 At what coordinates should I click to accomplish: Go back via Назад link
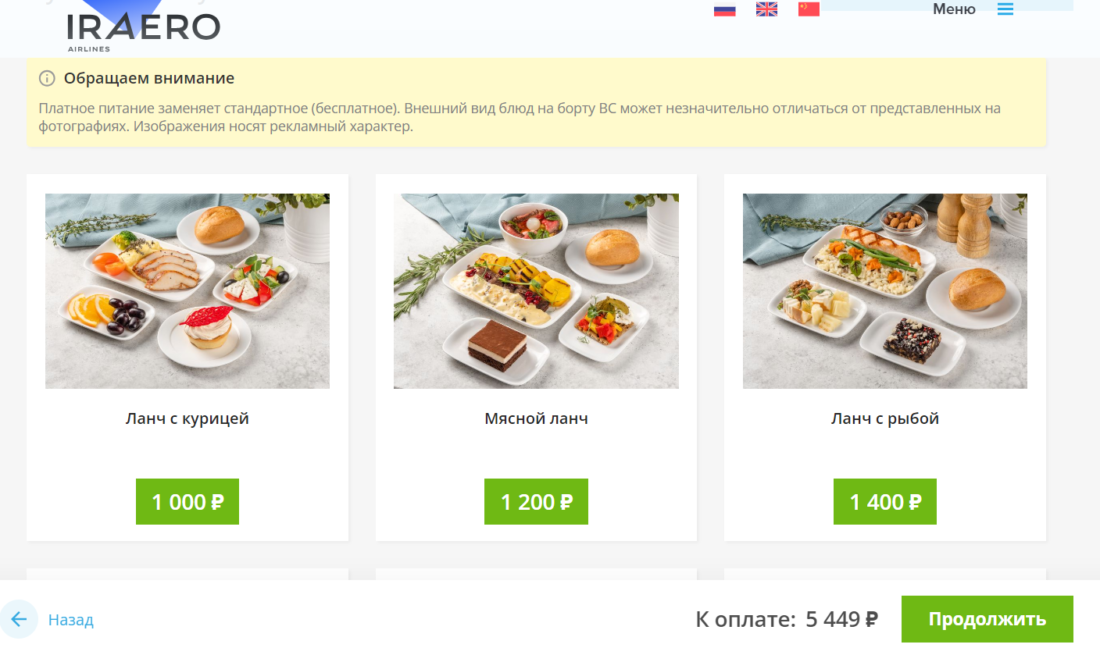(x=71, y=620)
